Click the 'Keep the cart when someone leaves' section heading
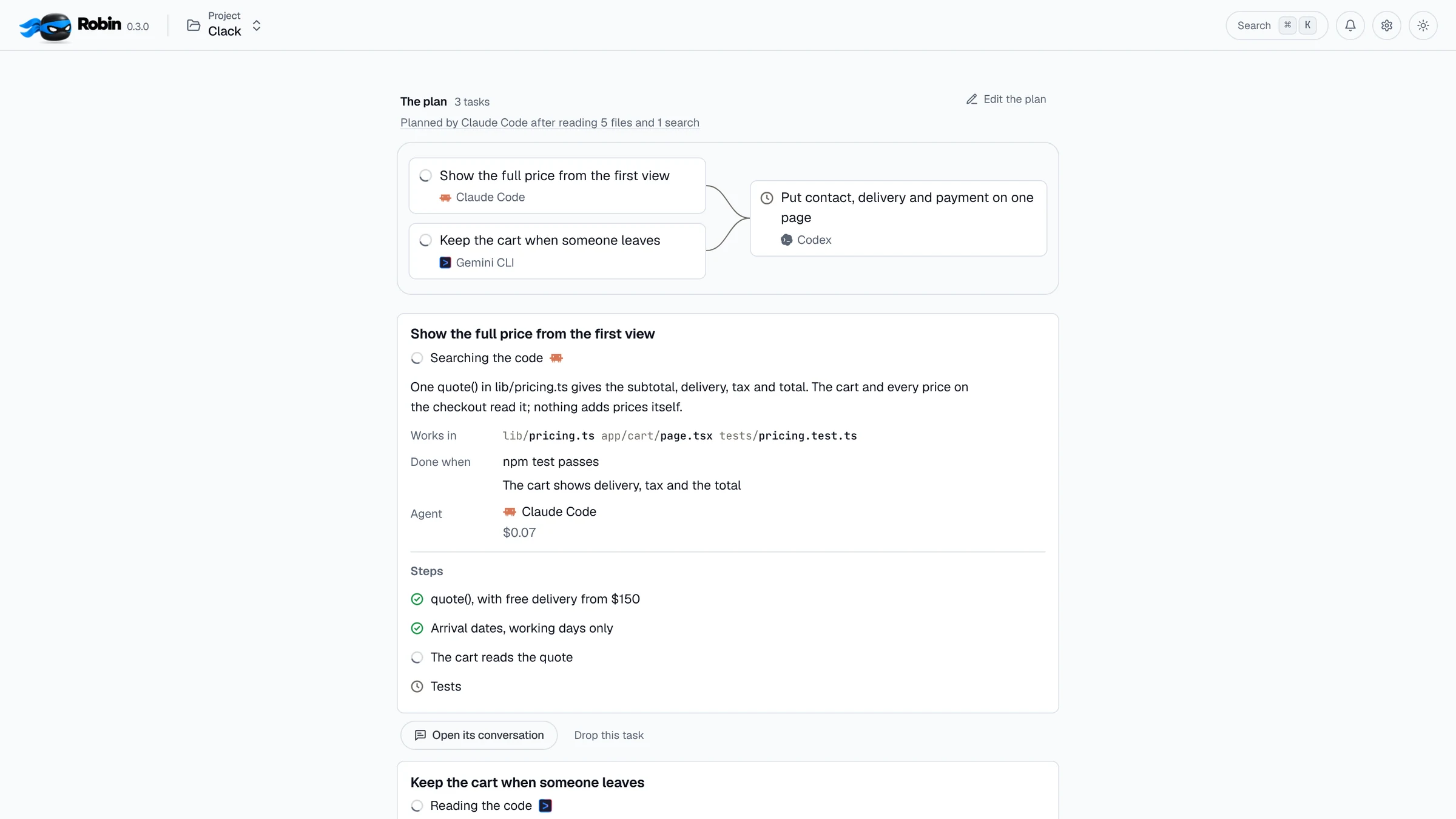Screen dimensions: 1456x819 pos(527,783)
